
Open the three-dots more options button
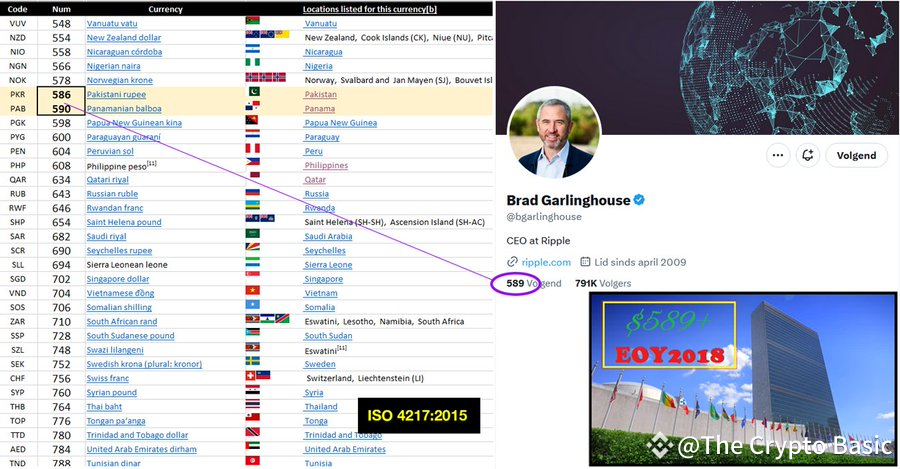coord(778,155)
